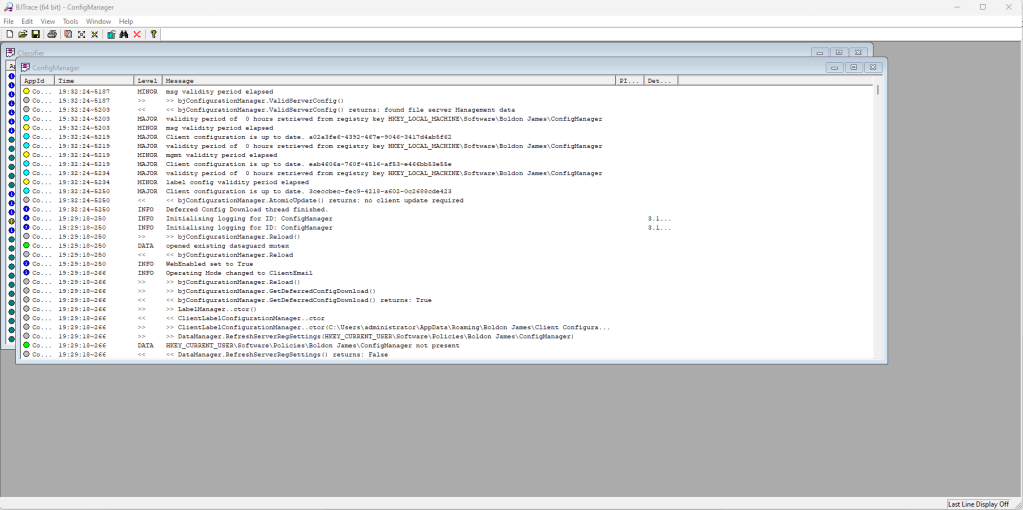Click the red X toolbar icon
This screenshot has width=1023, height=510.
137,34
